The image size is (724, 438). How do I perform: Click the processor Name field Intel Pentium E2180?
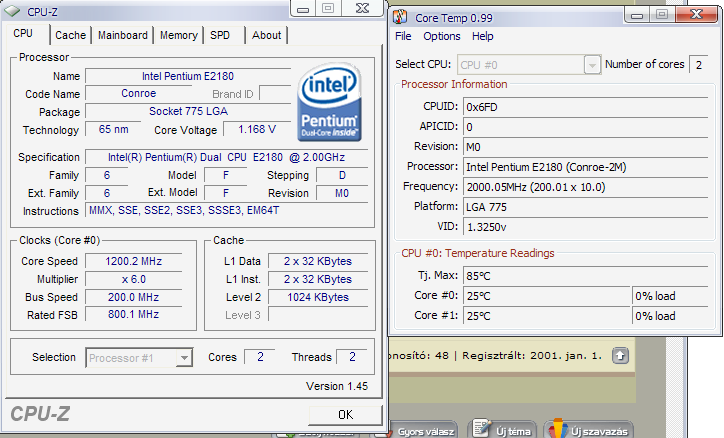pyautogui.click(x=188, y=76)
